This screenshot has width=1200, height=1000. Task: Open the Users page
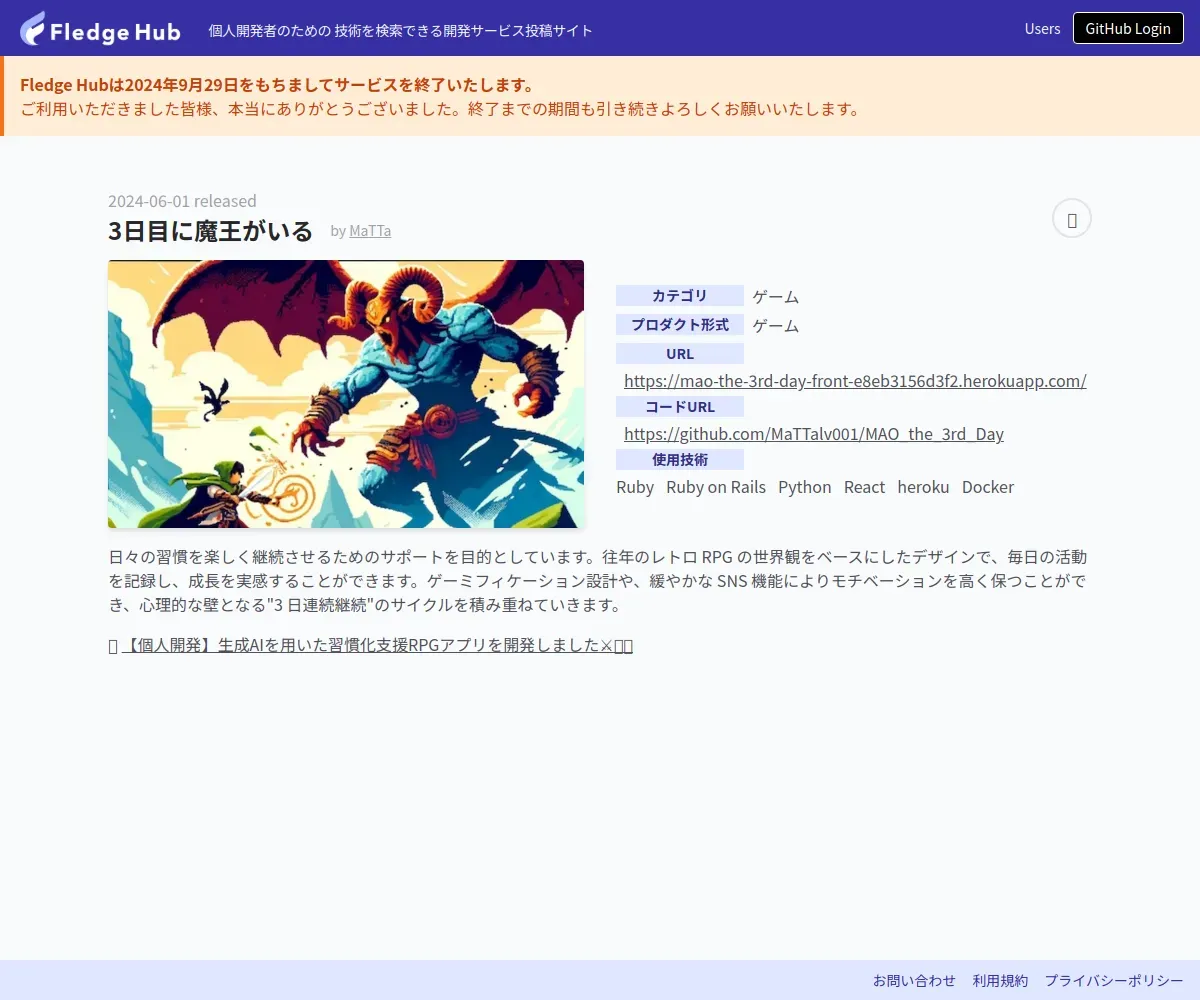tap(1042, 29)
